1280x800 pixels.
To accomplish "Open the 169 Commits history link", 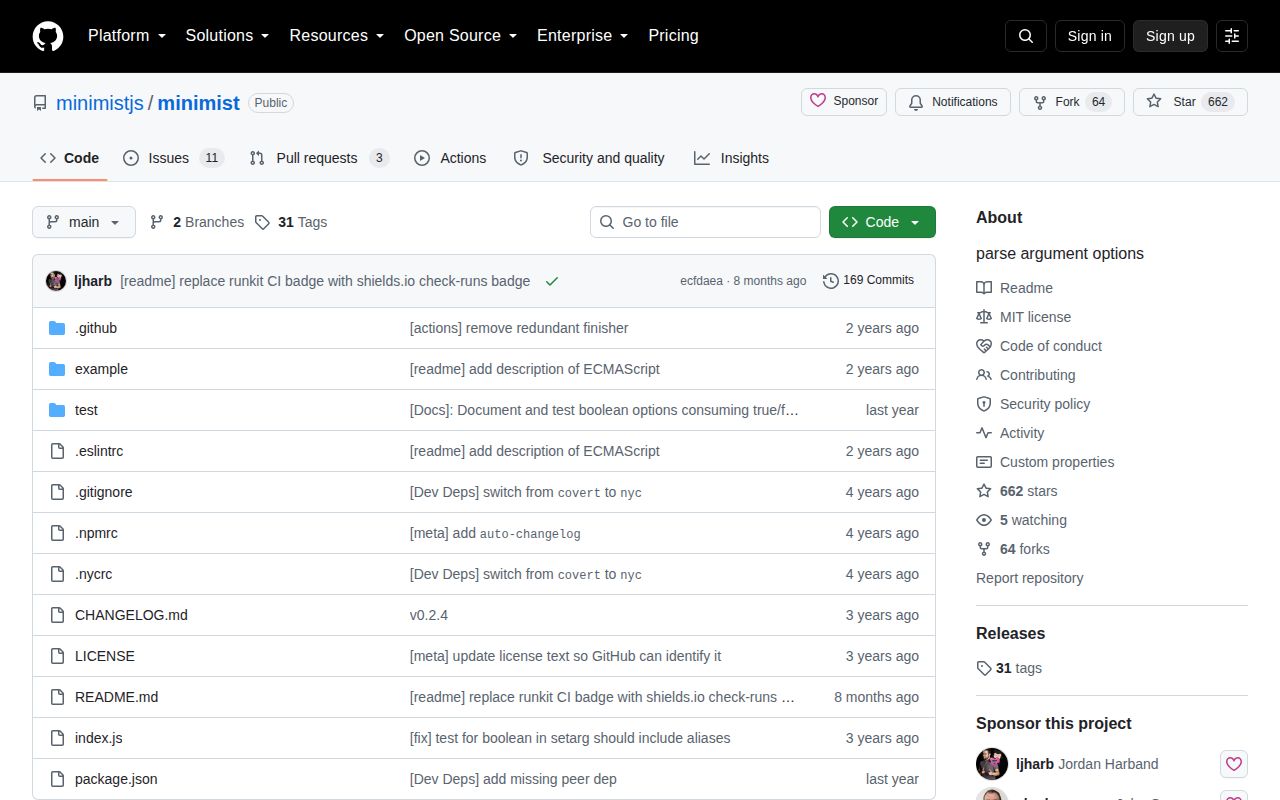I will click(x=868, y=280).
